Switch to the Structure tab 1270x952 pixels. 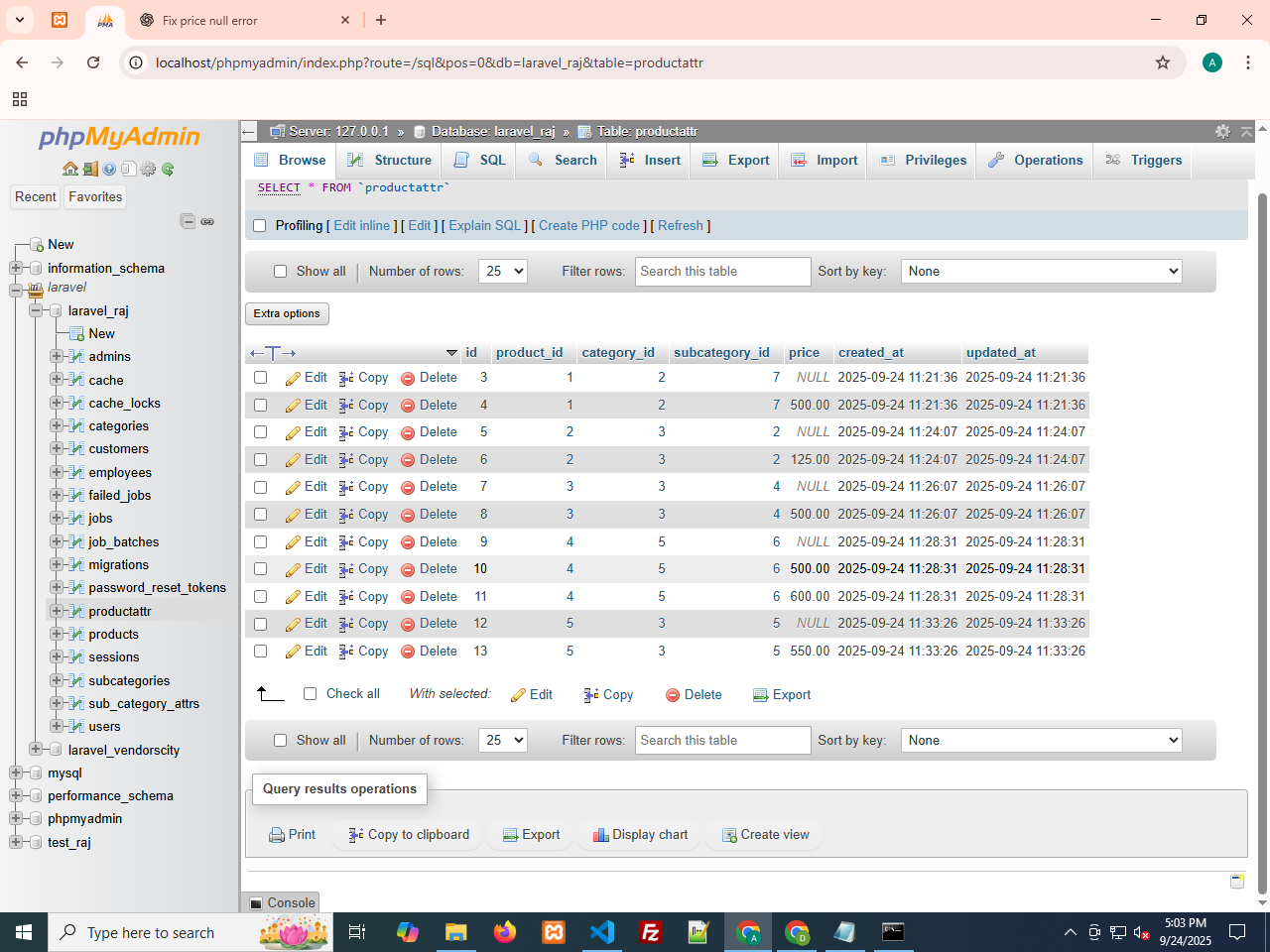390,161
